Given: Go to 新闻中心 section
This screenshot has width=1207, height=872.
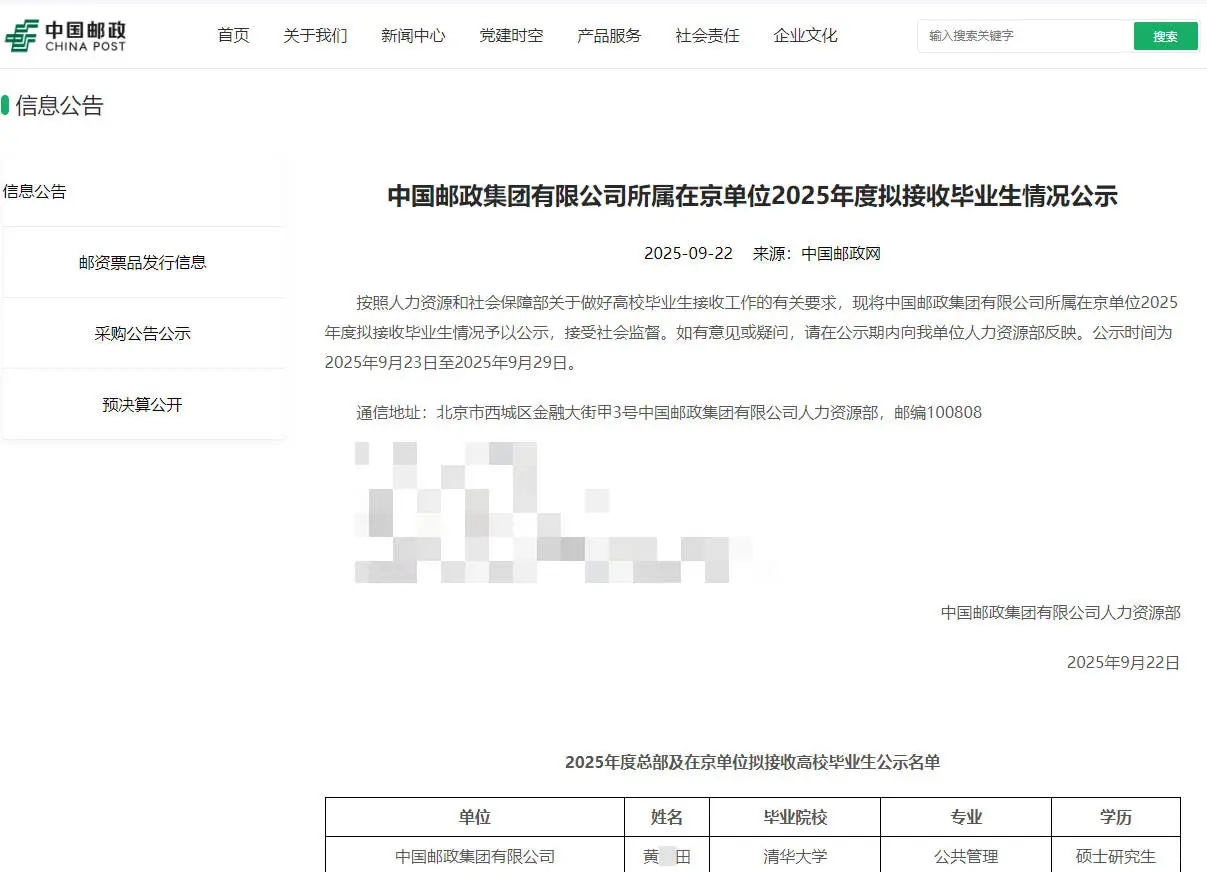Looking at the screenshot, I should tap(413, 36).
